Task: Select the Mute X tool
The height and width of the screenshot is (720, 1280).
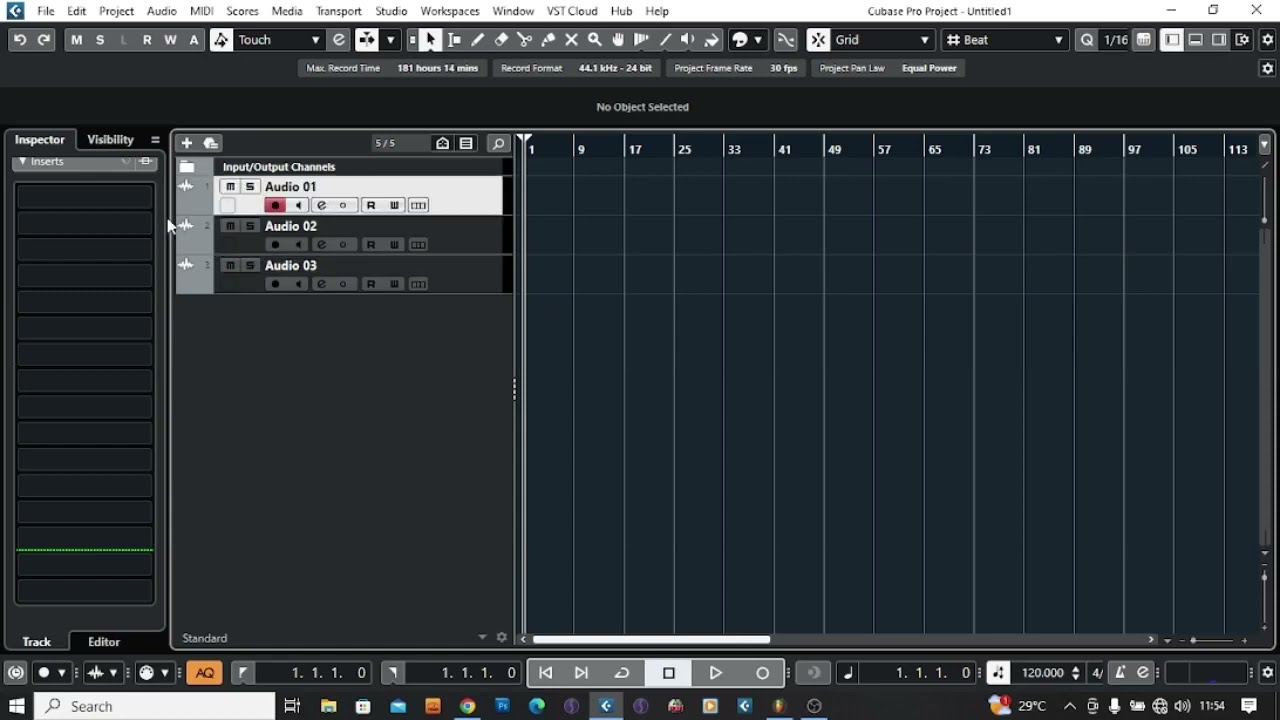Action: coord(571,40)
